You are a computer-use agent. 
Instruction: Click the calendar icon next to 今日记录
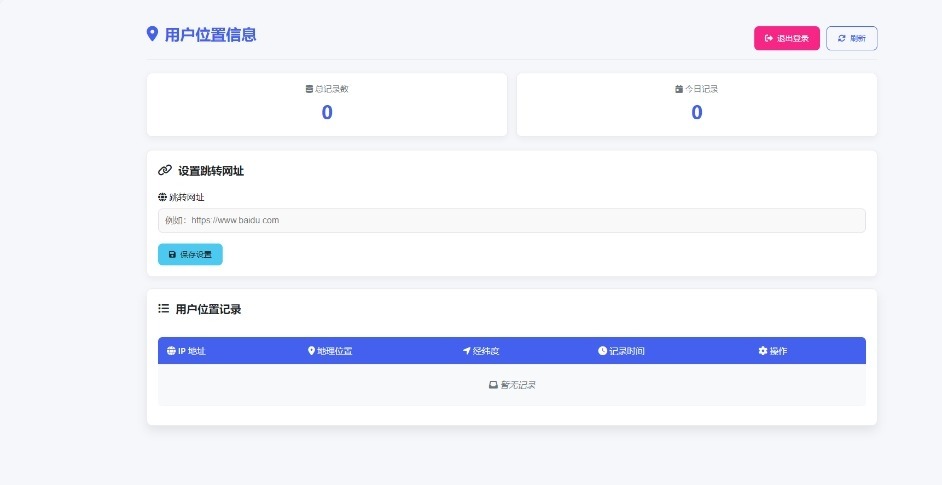(679, 89)
